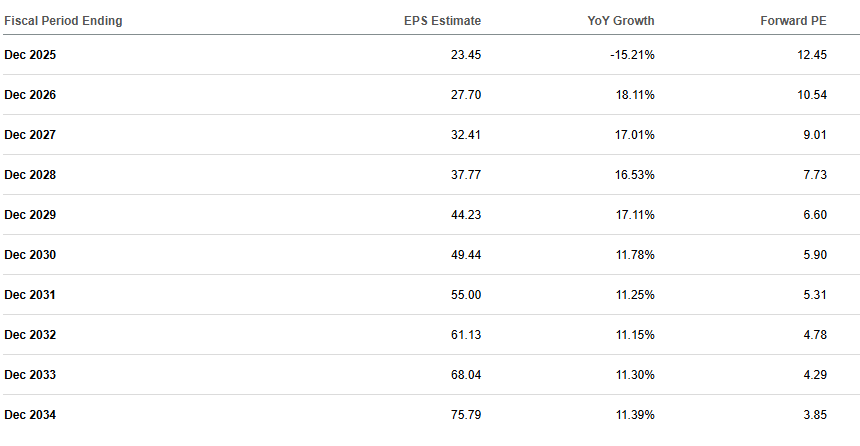Click the Dec 2034 fiscal period
Screen dimensions: 860x446
pos(30,415)
